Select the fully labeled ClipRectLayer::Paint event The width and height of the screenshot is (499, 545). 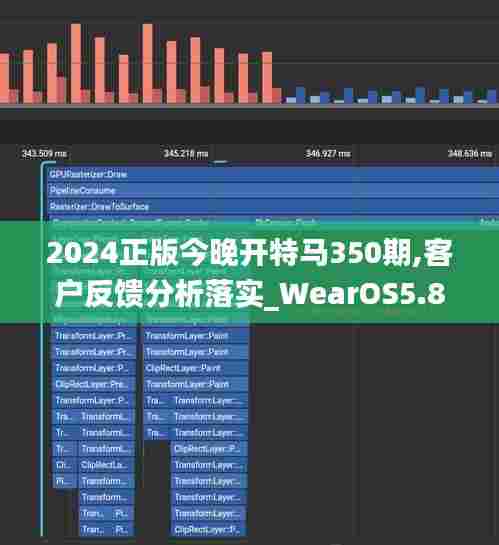coord(196,368)
